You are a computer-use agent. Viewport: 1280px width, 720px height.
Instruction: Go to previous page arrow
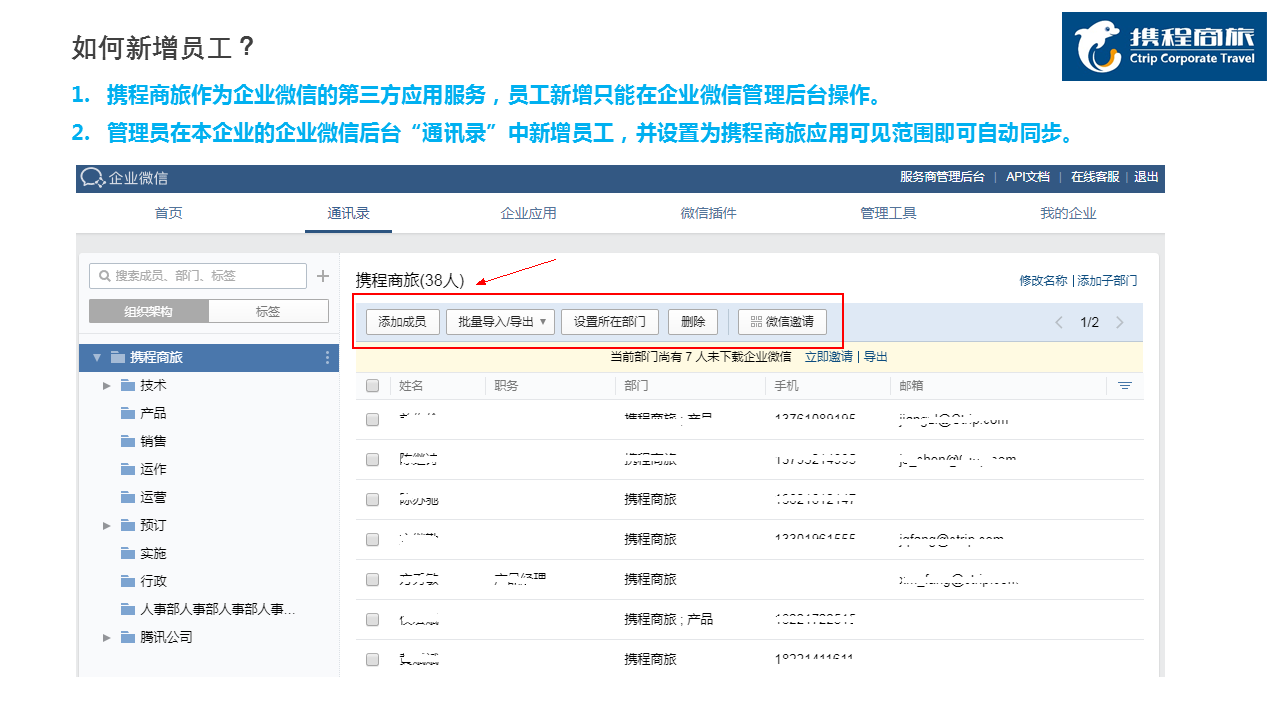coord(1059,322)
